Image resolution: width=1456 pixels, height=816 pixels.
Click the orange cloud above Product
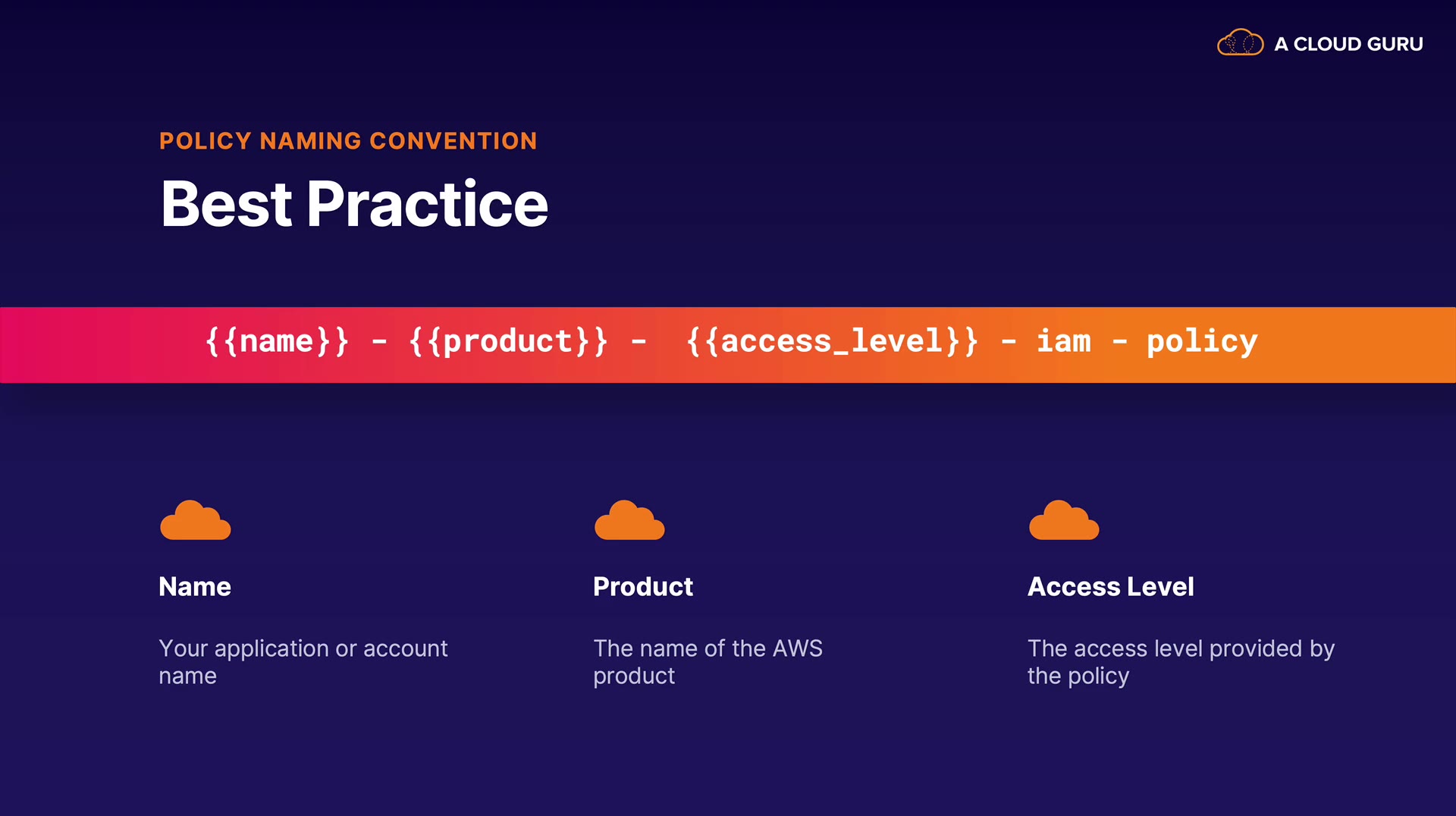click(629, 521)
